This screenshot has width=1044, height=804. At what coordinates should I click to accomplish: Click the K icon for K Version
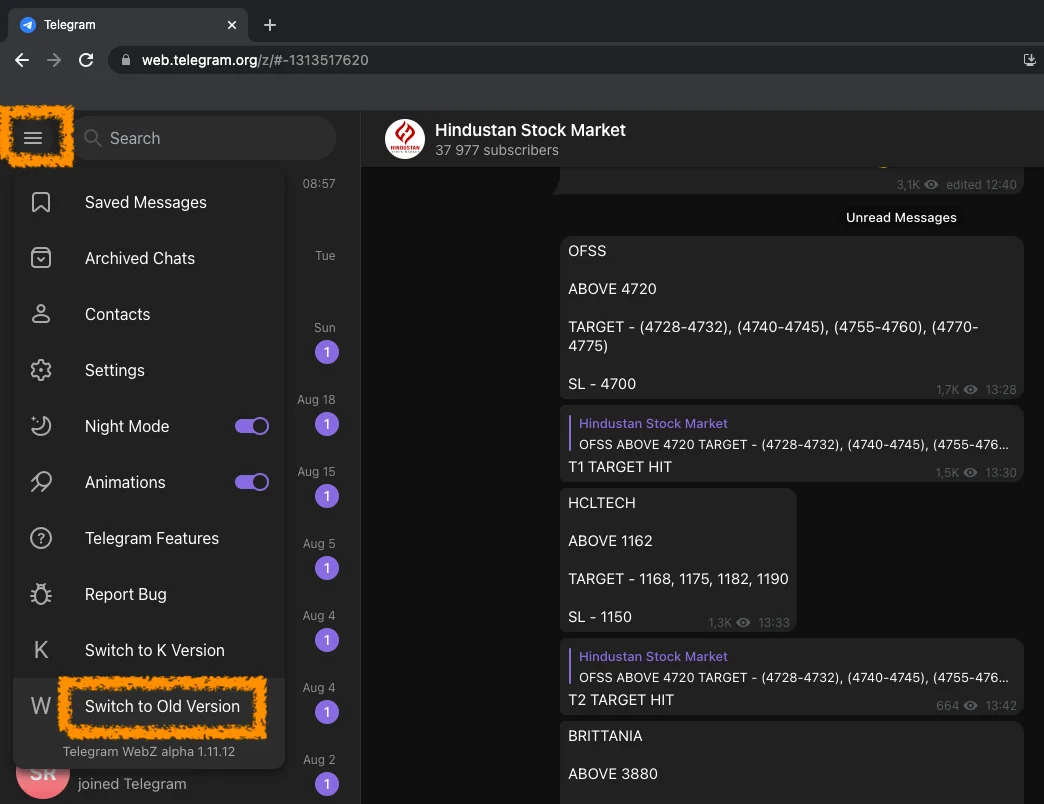point(41,650)
